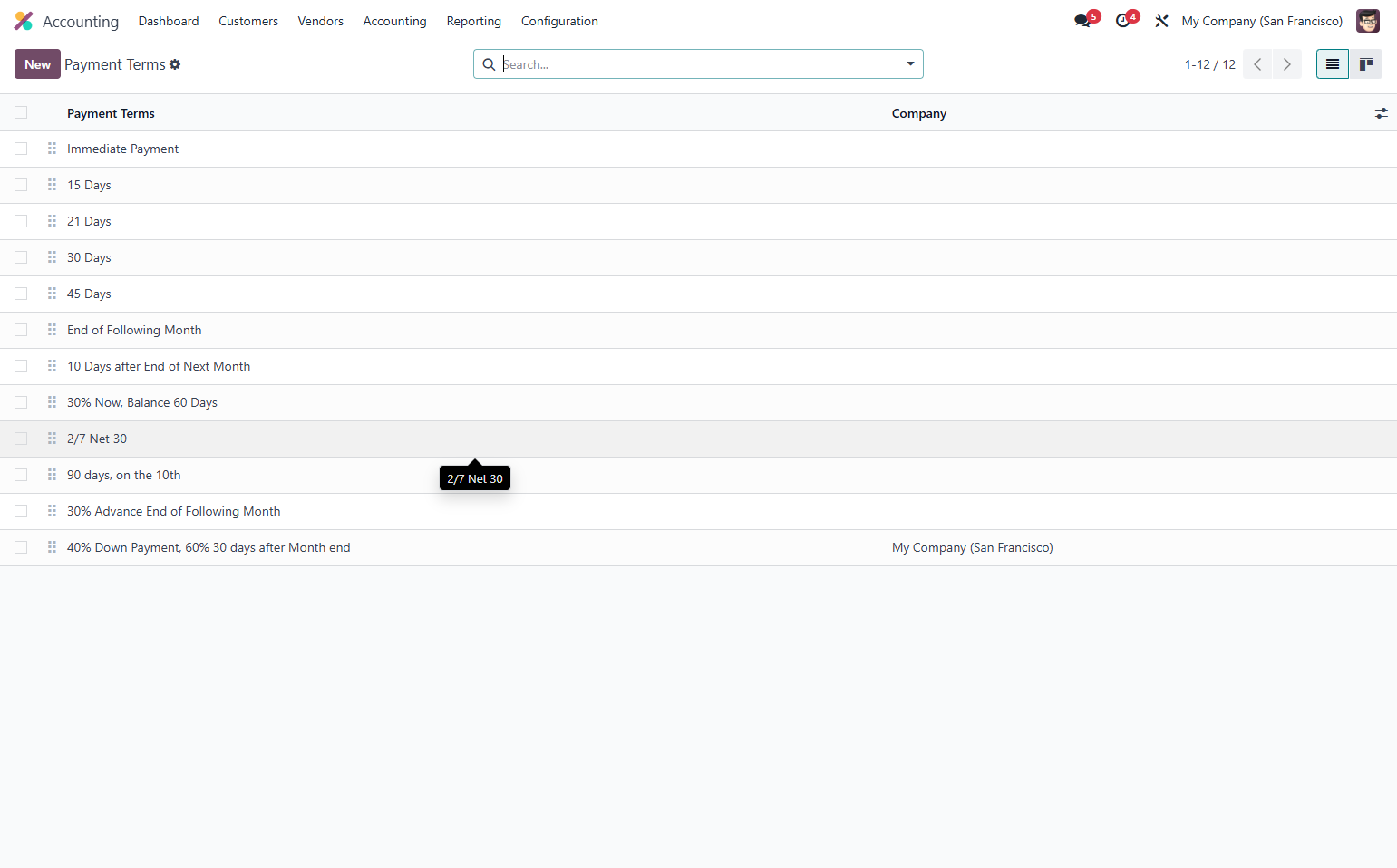Viewport: 1397px width, 868px height.
Task: Go to the next page of records
Action: pyautogui.click(x=1287, y=64)
